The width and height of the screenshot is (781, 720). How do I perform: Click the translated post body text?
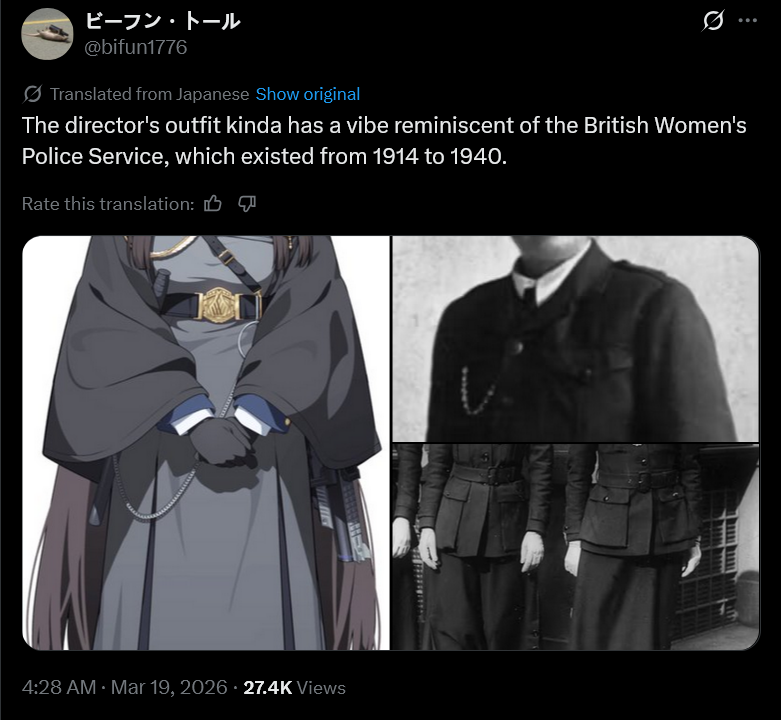384,141
